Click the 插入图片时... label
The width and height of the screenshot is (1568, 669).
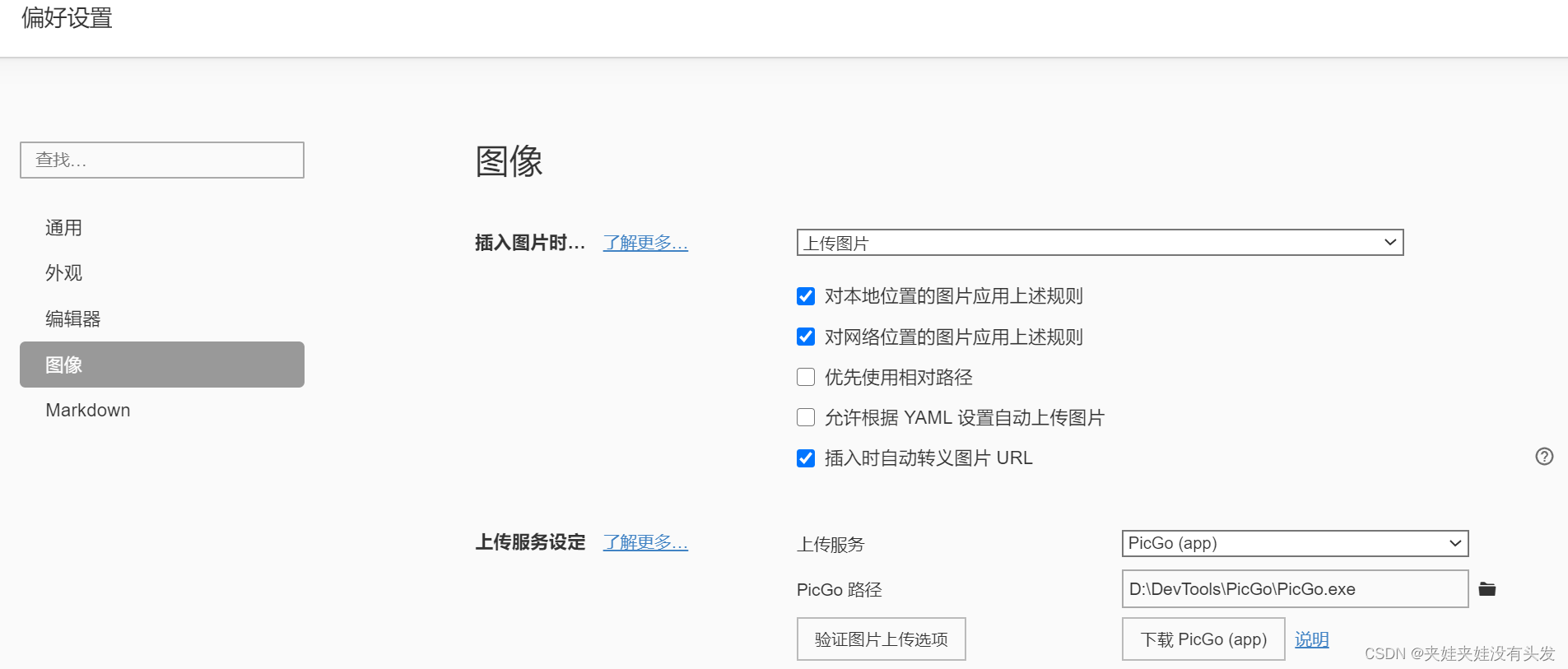coord(530,243)
